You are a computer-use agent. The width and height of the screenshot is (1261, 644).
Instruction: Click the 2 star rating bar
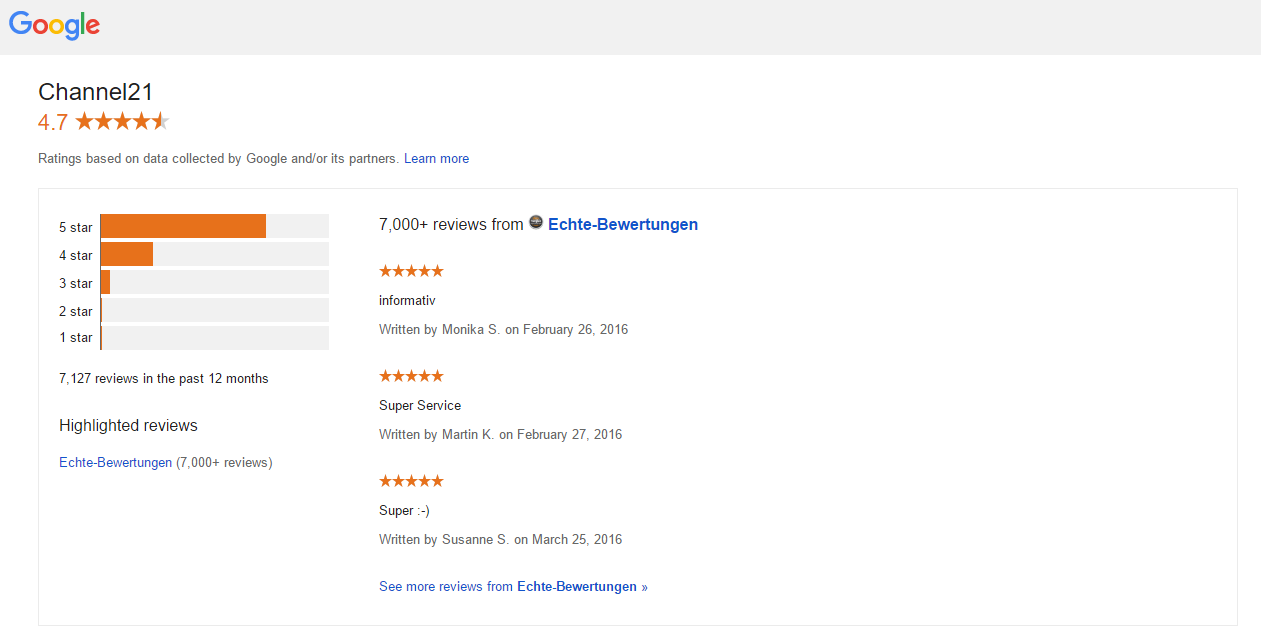tap(214, 310)
